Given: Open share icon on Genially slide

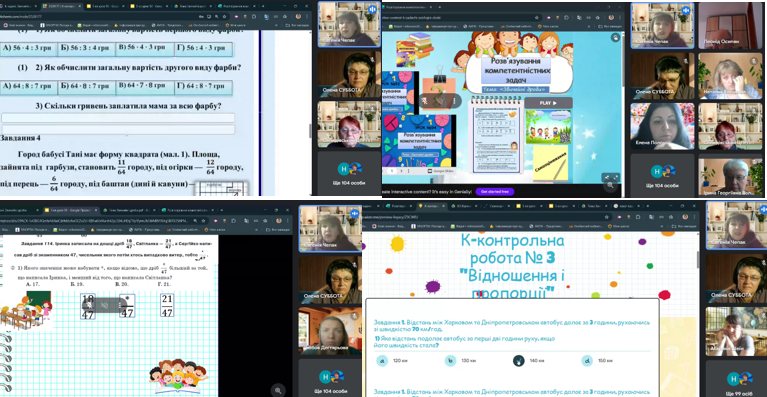Looking at the screenshot, I should pos(607,177).
